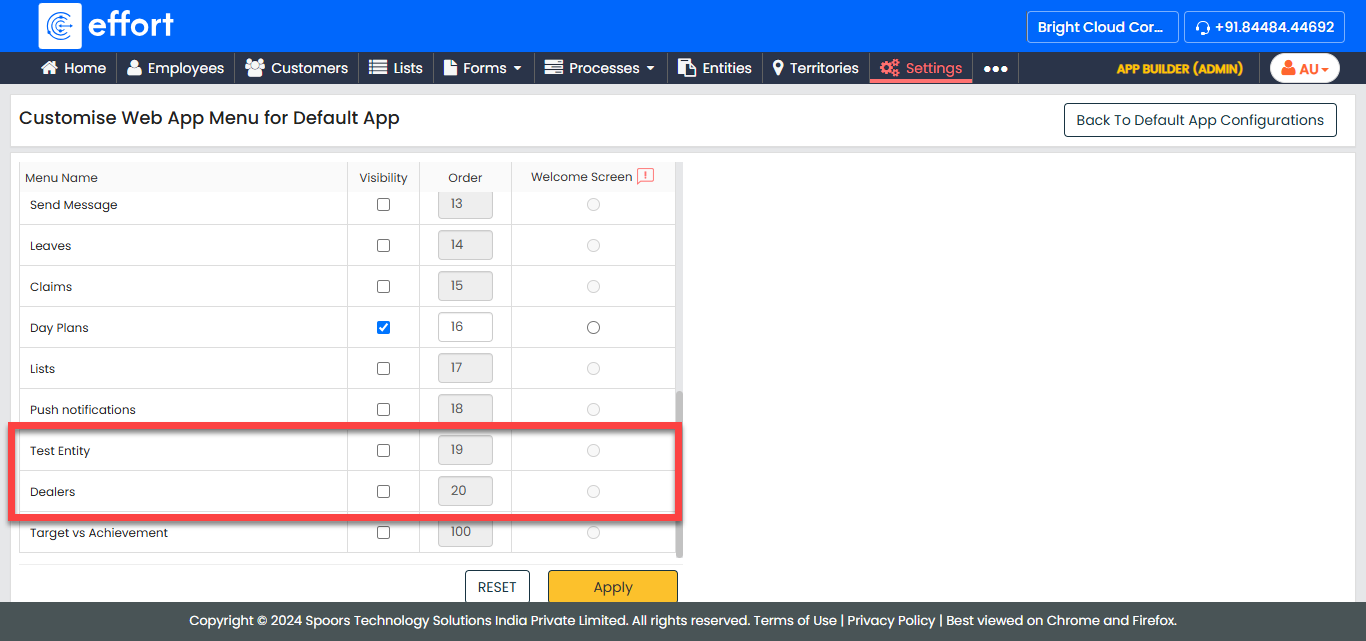Open Customers via the group icon
This screenshot has width=1366, height=641.
pos(255,68)
